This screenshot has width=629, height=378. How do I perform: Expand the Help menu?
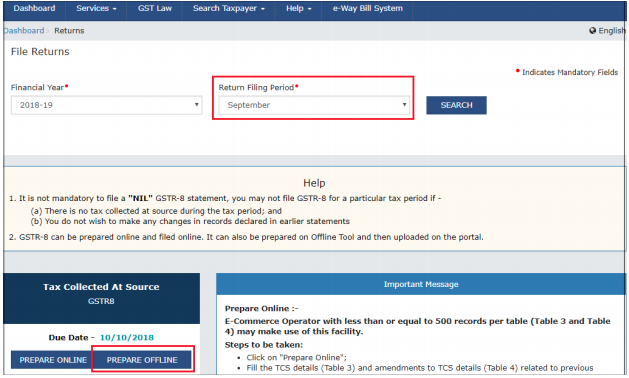point(298,8)
